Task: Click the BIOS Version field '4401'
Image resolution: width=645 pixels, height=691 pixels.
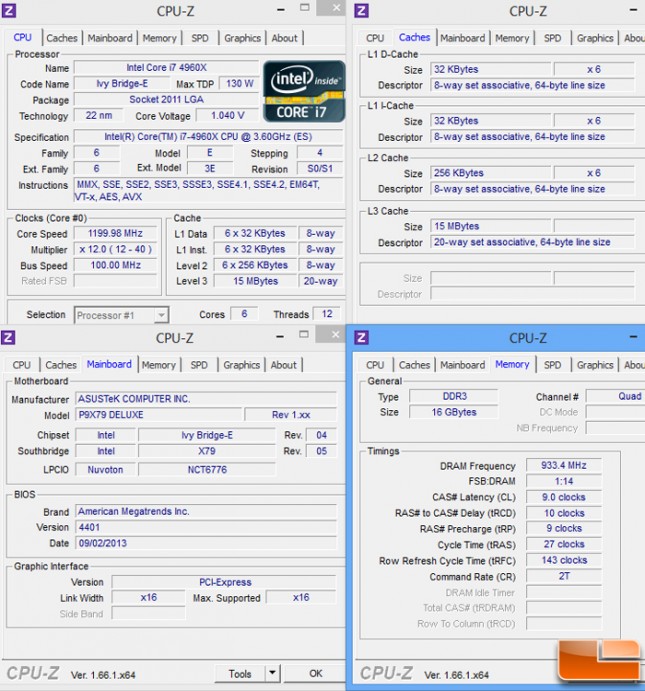Action: [x=206, y=528]
